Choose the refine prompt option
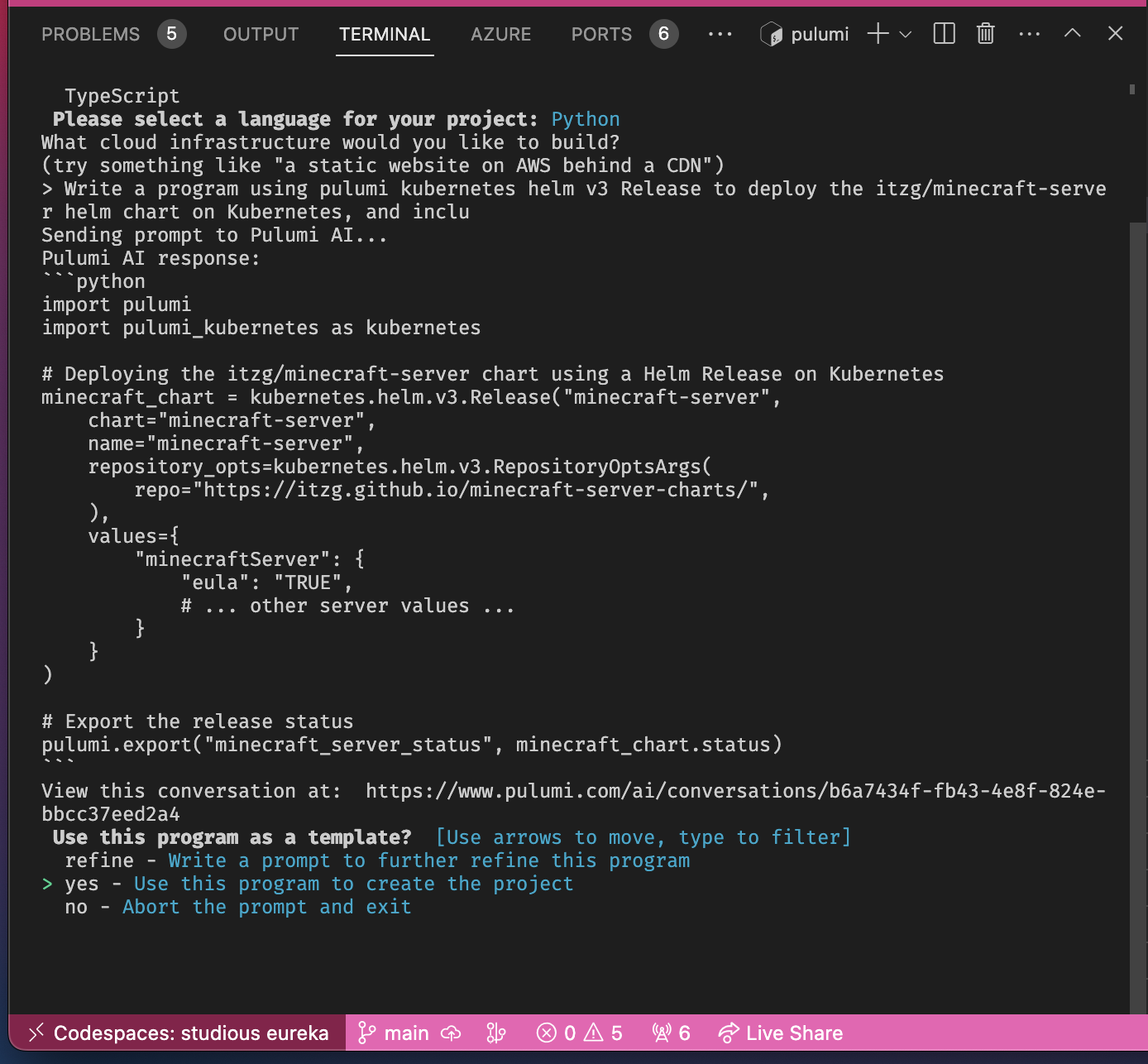Image resolution: width=1148 pixels, height=1064 pixels. click(377, 860)
